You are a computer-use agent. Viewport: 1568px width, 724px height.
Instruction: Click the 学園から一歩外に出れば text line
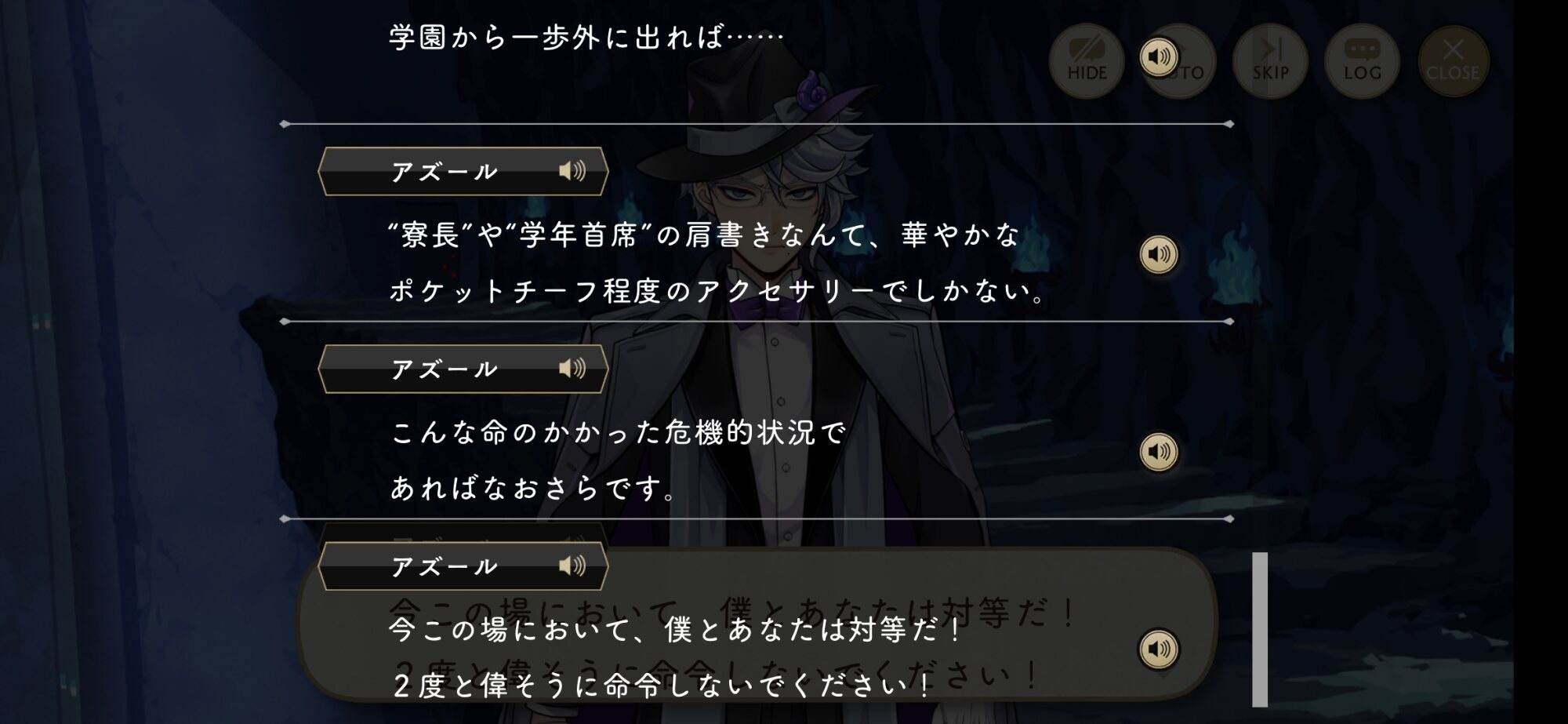pyautogui.click(x=586, y=37)
